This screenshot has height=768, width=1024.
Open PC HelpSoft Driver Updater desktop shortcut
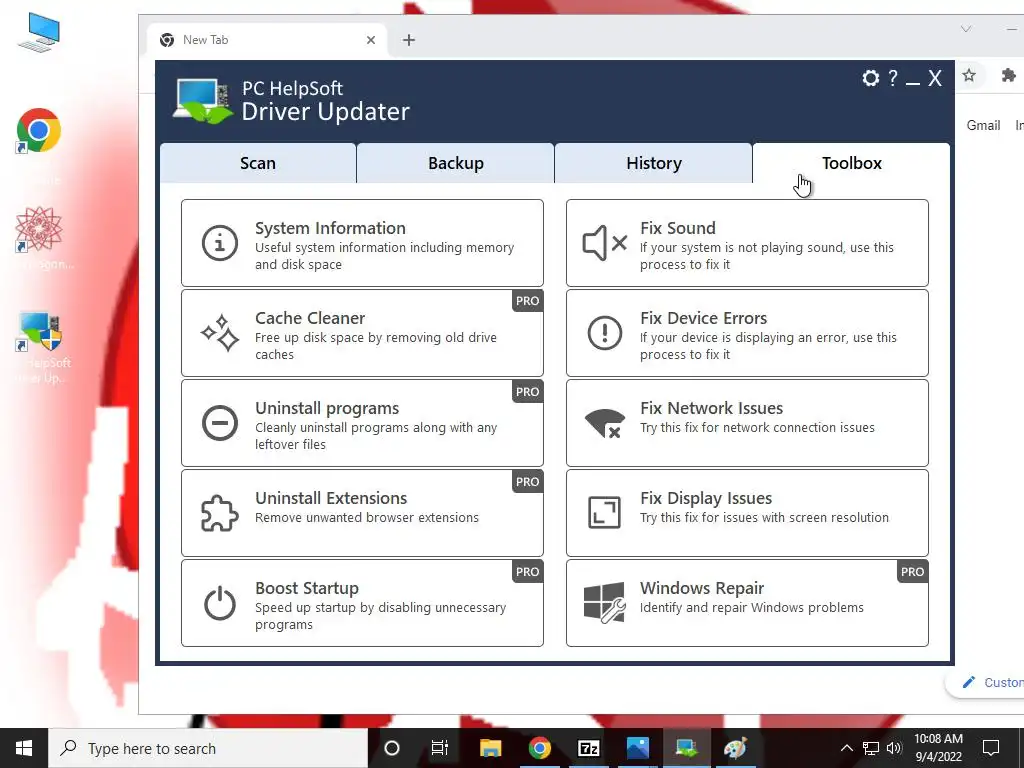point(40,332)
